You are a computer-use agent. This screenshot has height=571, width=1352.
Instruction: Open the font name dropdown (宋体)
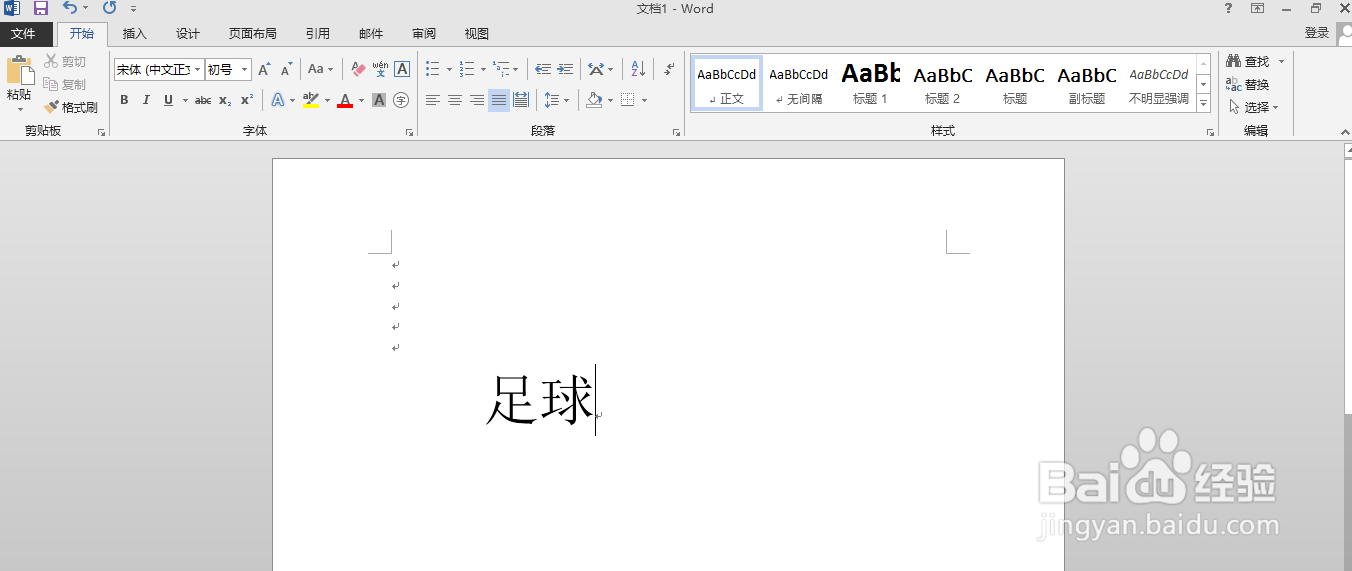coord(198,70)
